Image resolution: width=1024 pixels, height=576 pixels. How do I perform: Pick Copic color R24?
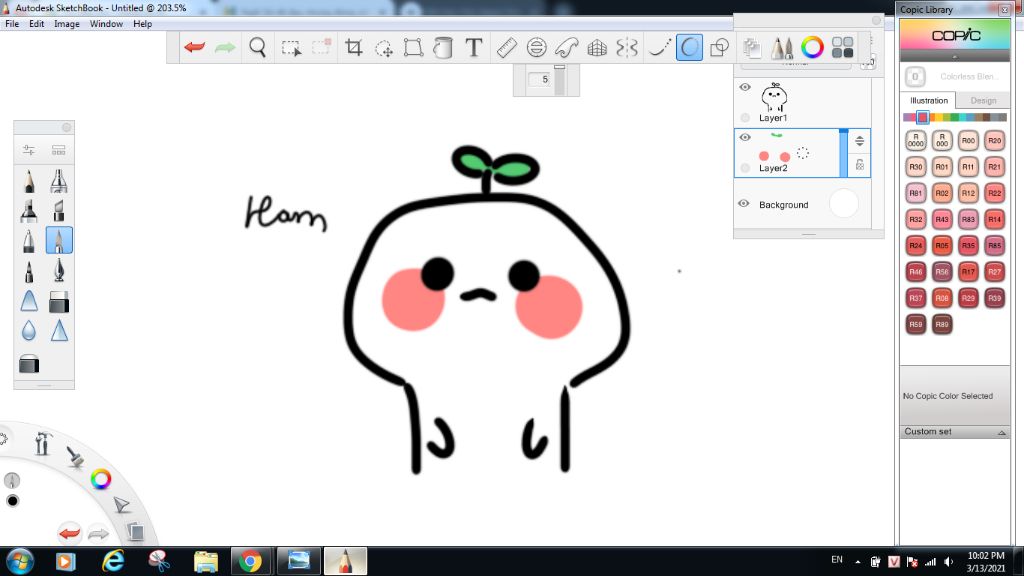click(916, 245)
